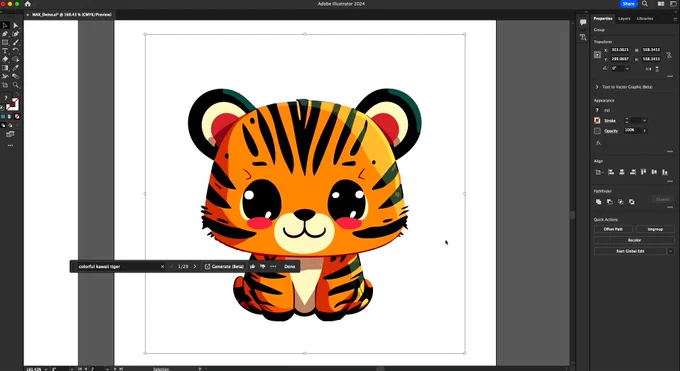Click the thumbs up feedback icon

pos(252,266)
